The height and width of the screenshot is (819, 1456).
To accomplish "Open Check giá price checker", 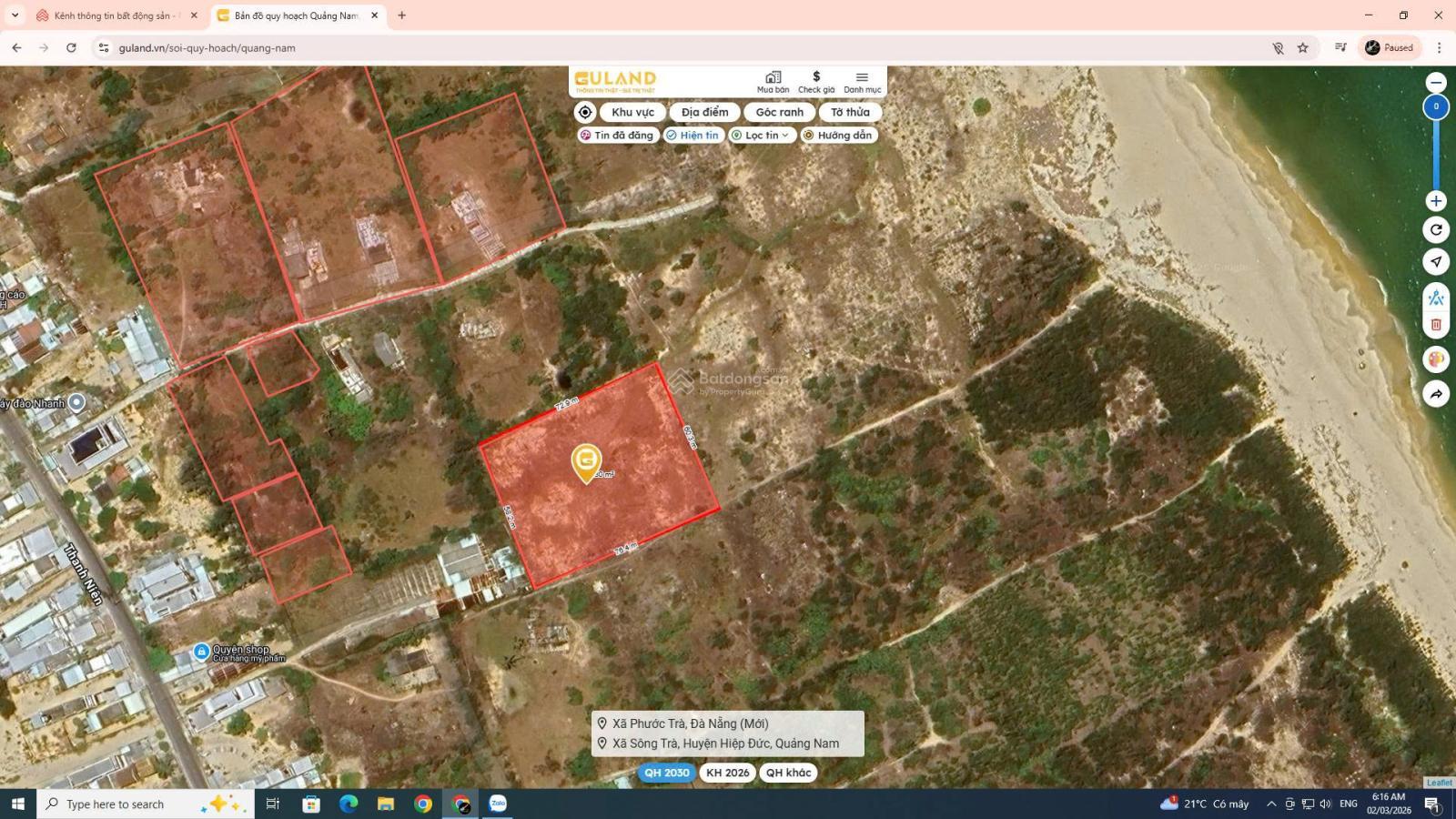I will click(x=815, y=82).
